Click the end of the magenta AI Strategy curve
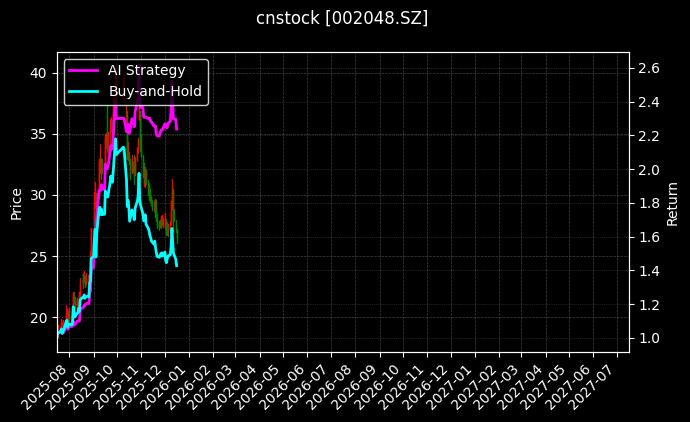This screenshot has height=422, width=690. tap(177, 129)
